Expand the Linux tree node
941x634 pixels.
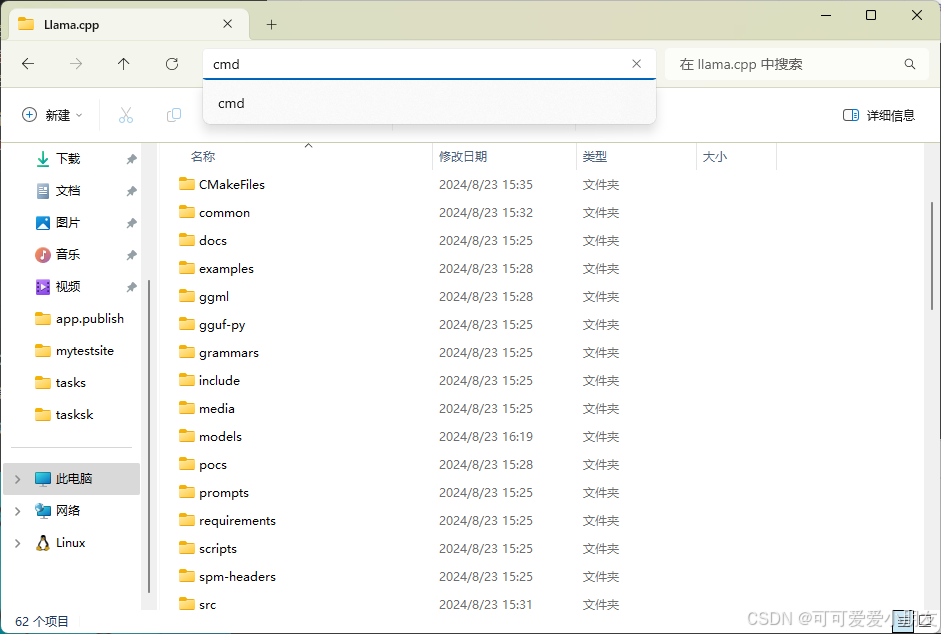(17, 543)
